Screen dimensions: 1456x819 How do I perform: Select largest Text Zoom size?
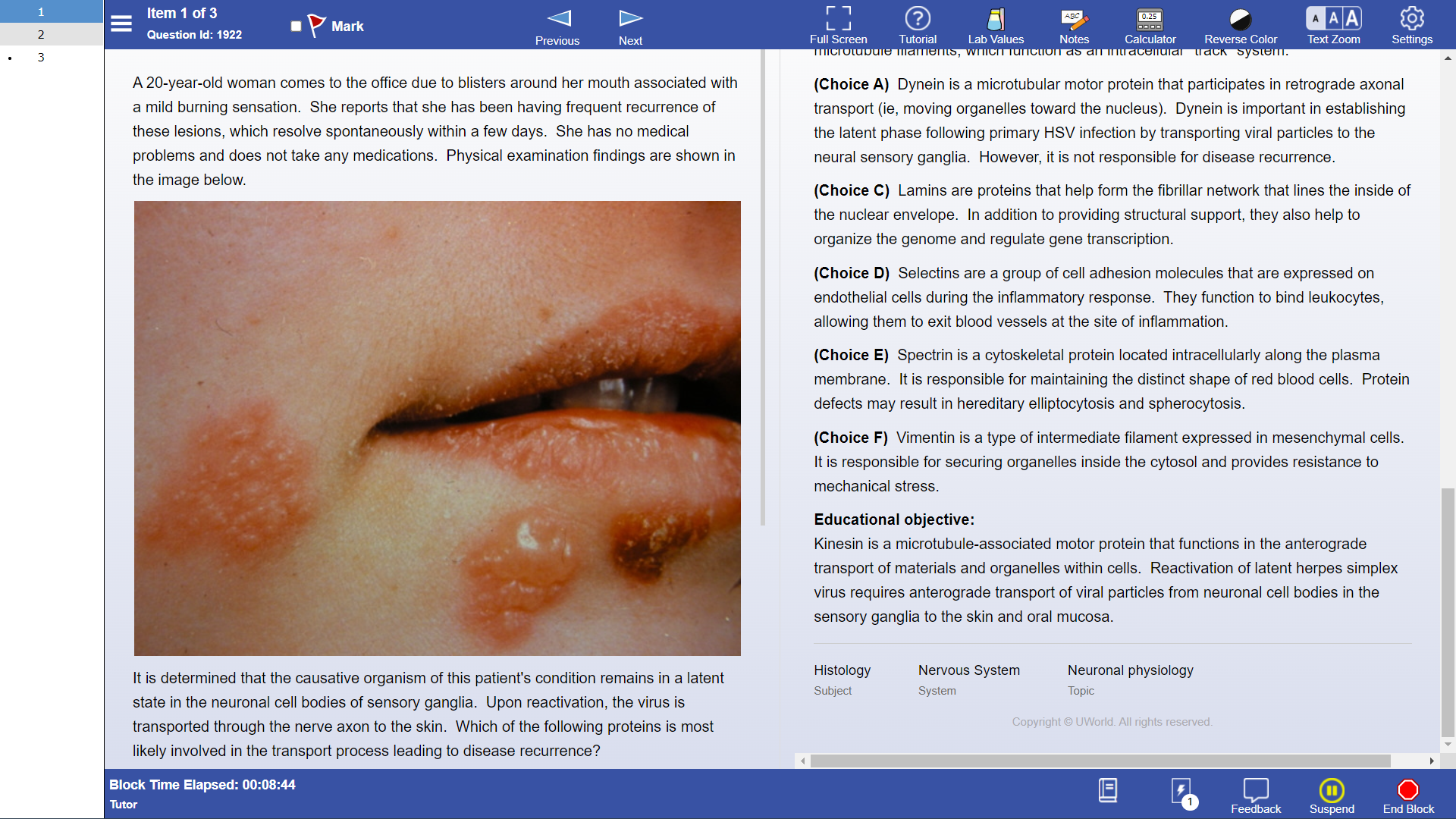point(1353,18)
